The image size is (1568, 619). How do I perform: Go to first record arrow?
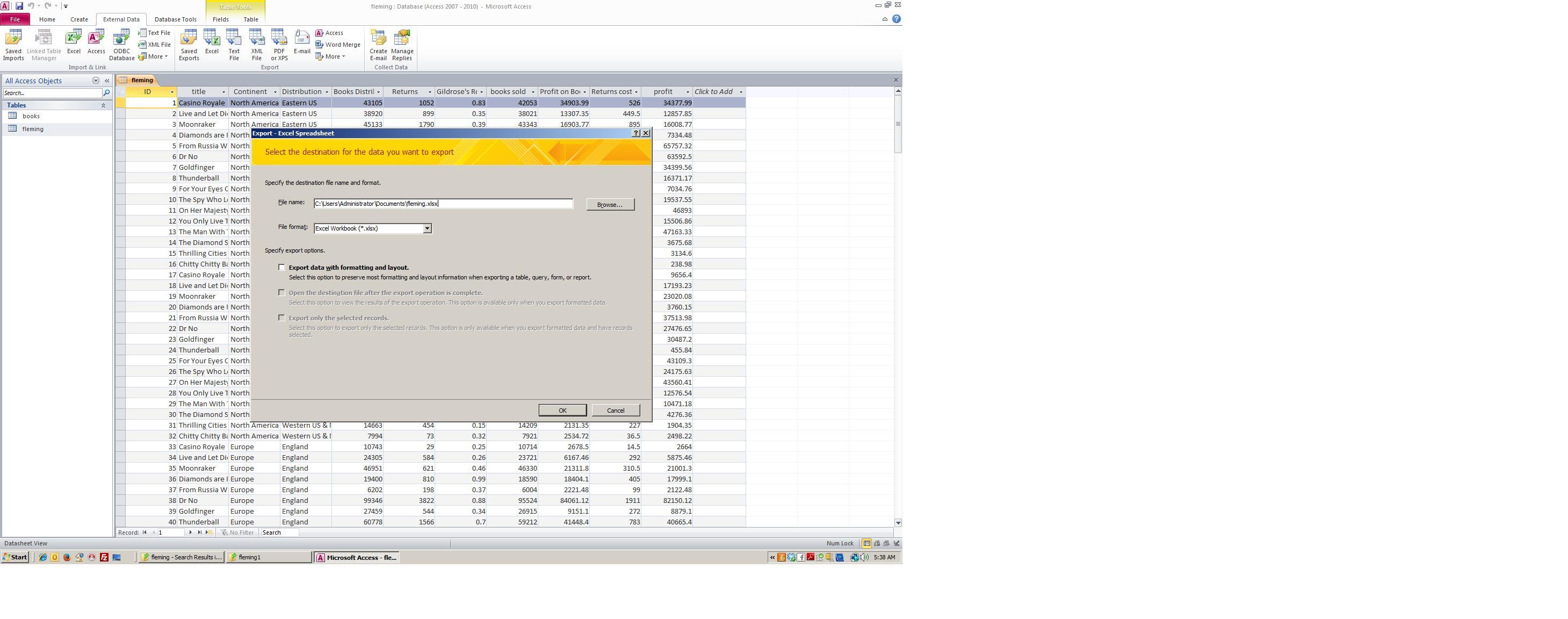tap(144, 532)
